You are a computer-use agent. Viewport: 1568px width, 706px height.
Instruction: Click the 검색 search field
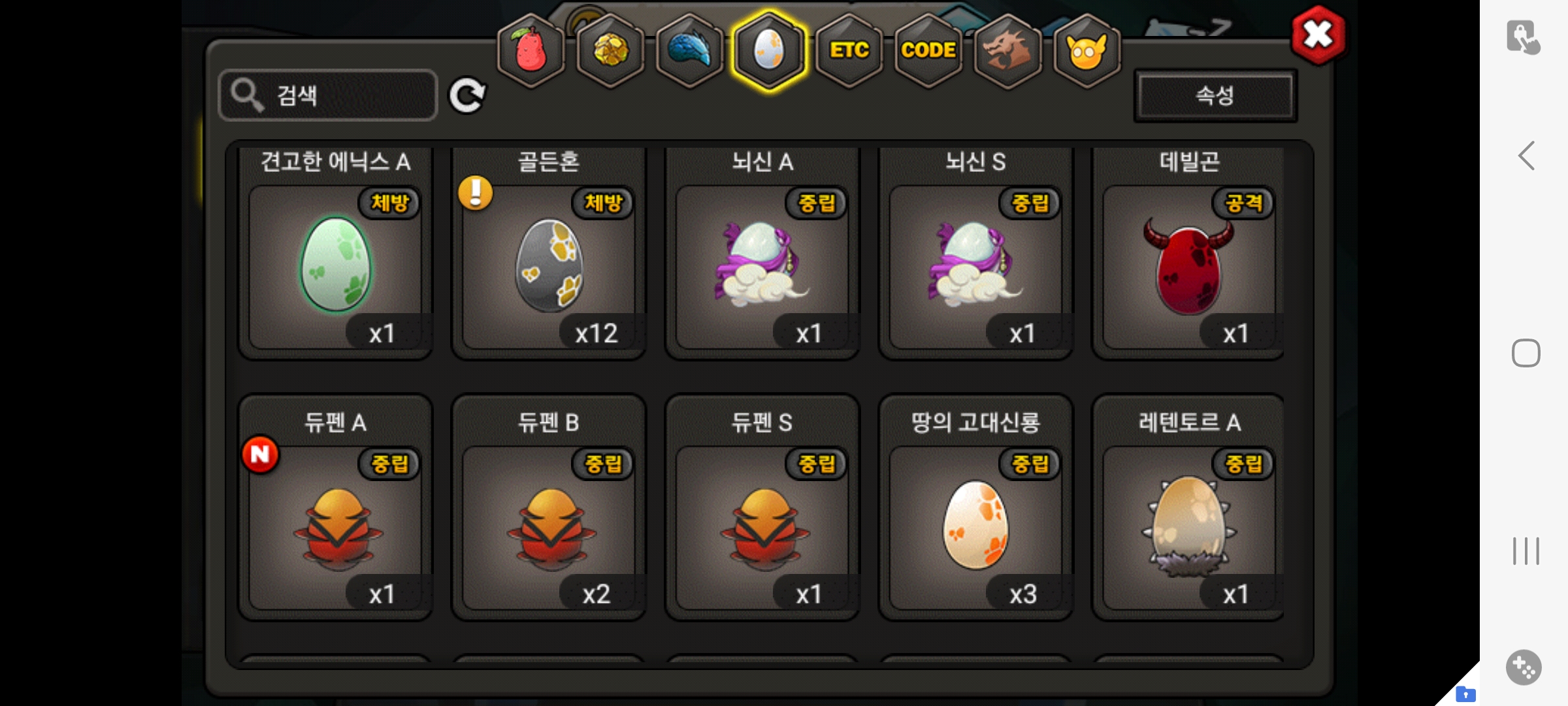tap(328, 95)
